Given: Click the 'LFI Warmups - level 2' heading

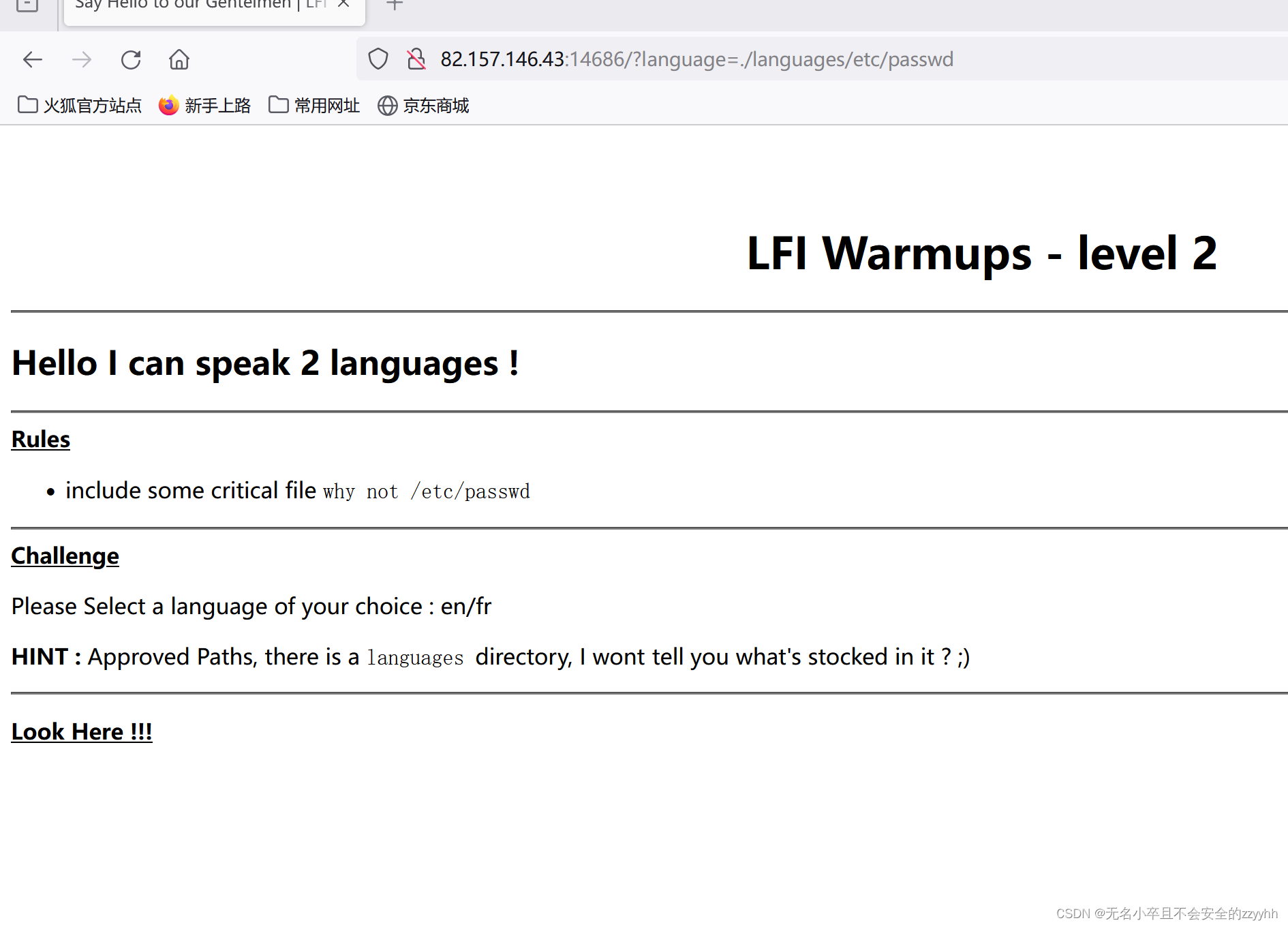Looking at the screenshot, I should [x=982, y=254].
